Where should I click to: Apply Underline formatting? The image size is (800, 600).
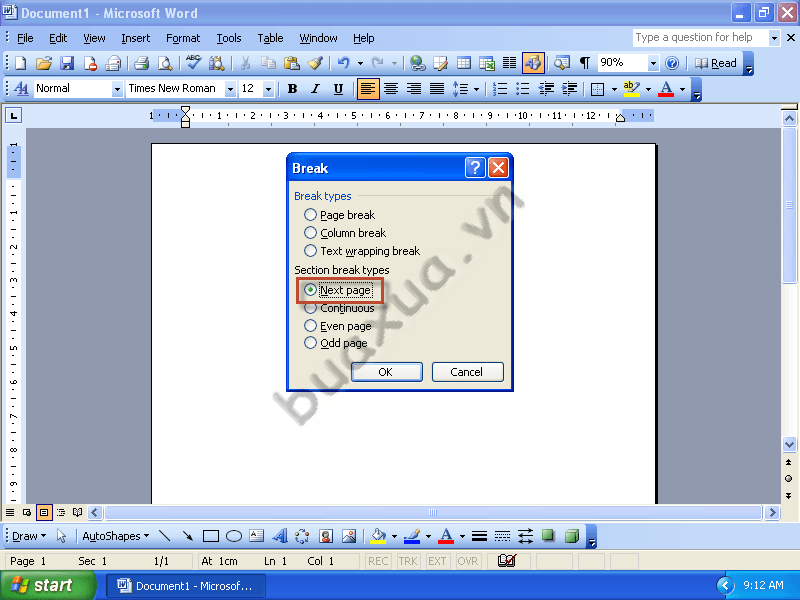click(338, 89)
